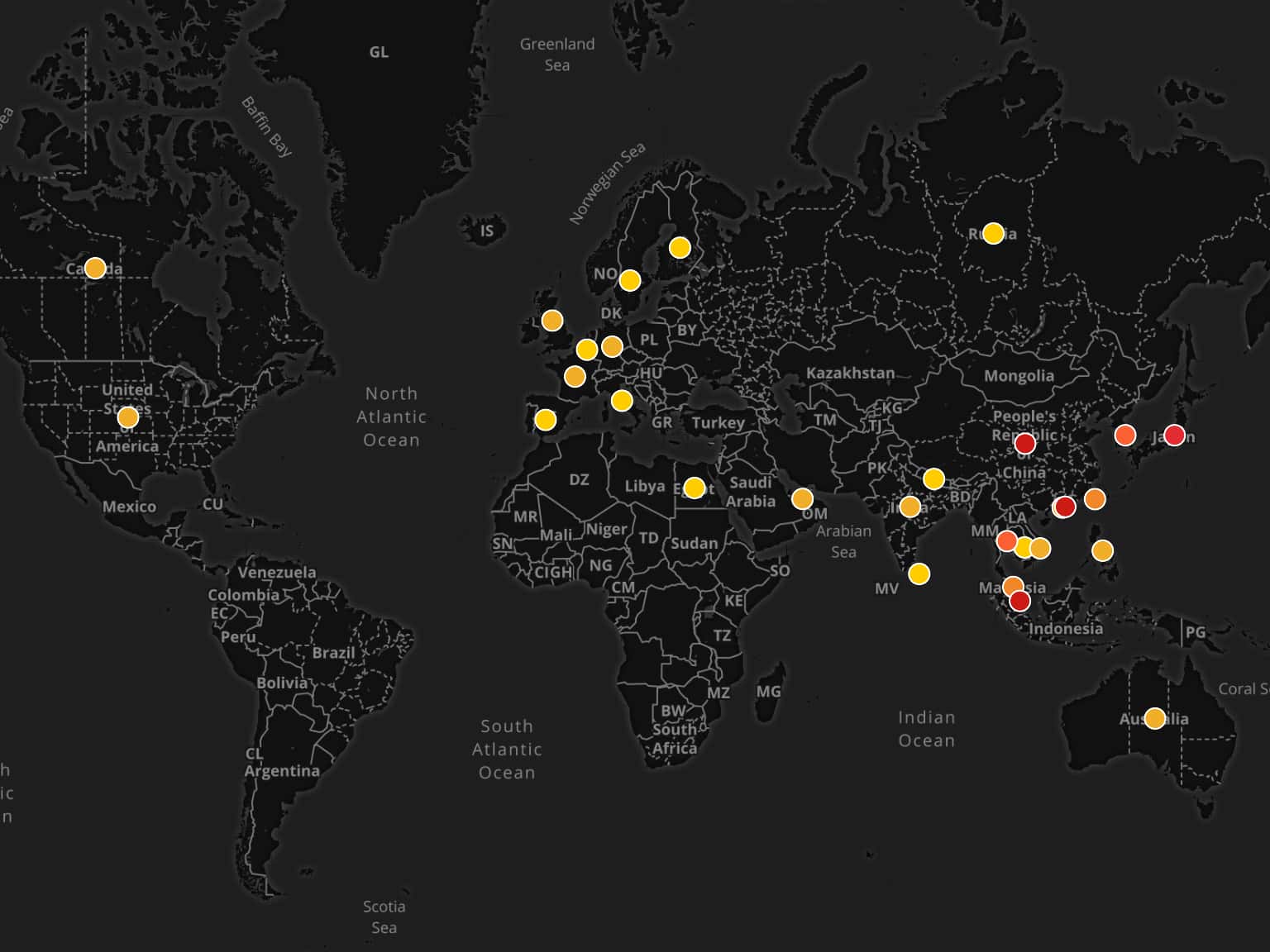
Task: Click the yellow marker in Finland
Action: 680,247
